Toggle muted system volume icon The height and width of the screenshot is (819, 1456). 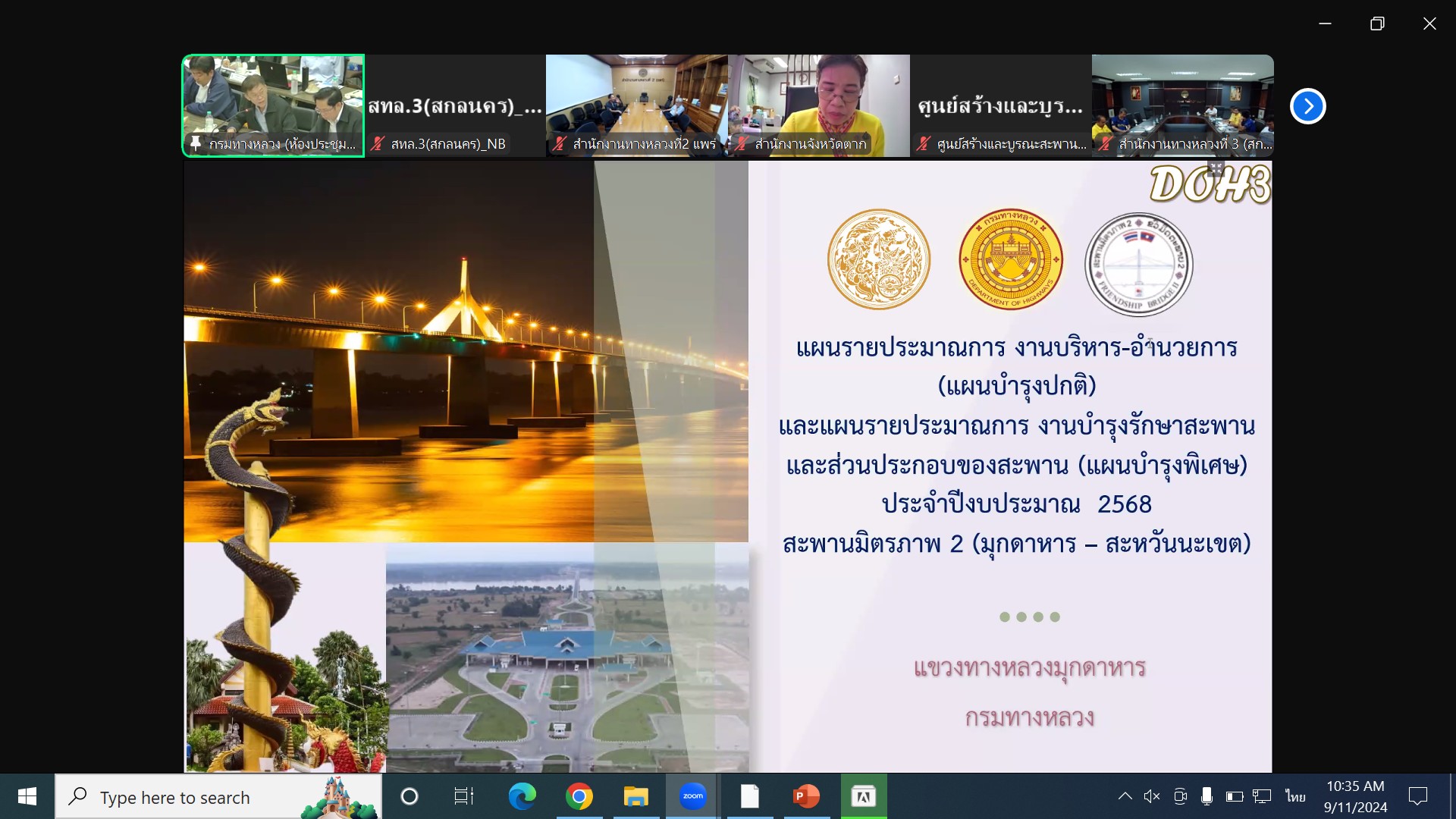(1152, 796)
